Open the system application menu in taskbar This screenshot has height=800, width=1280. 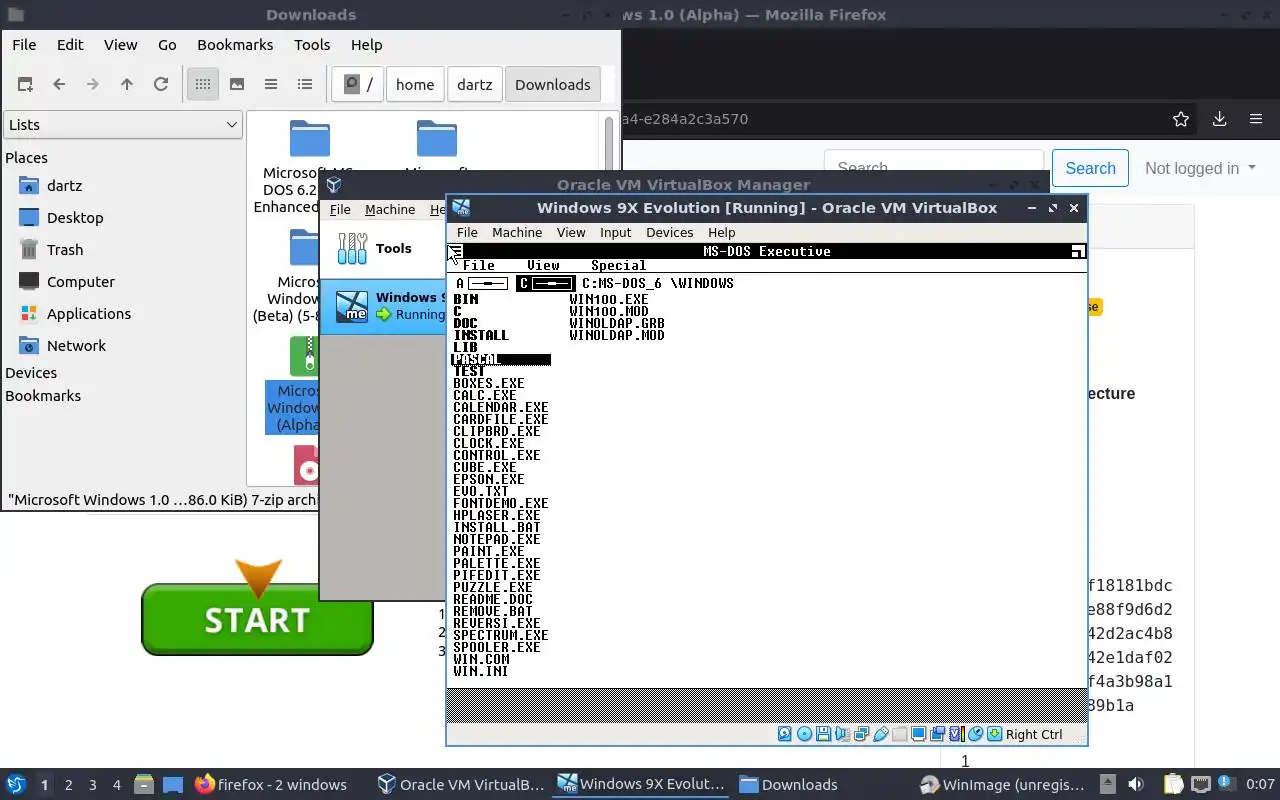(16, 784)
